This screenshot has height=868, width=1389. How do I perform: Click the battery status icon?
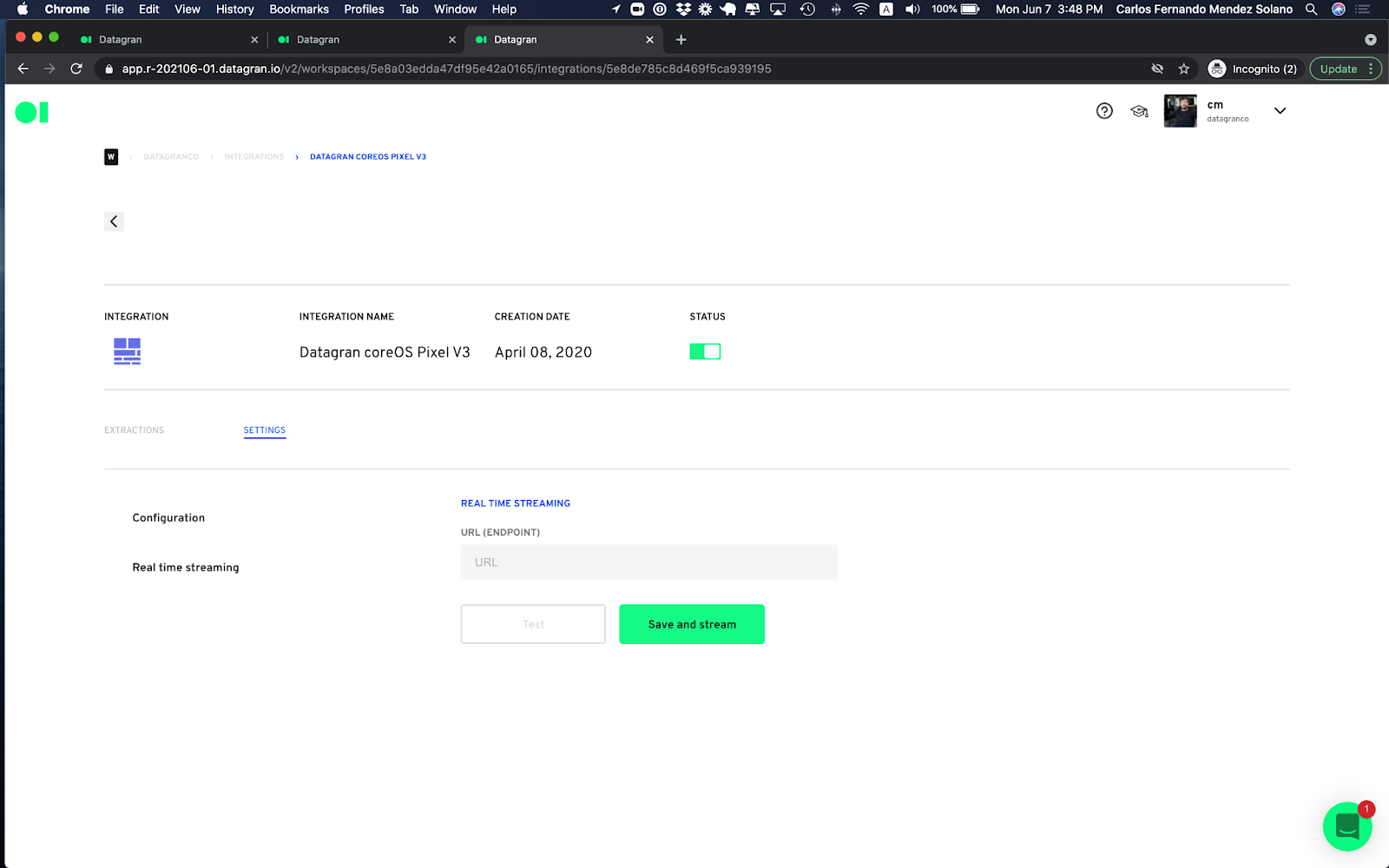(x=970, y=9)
